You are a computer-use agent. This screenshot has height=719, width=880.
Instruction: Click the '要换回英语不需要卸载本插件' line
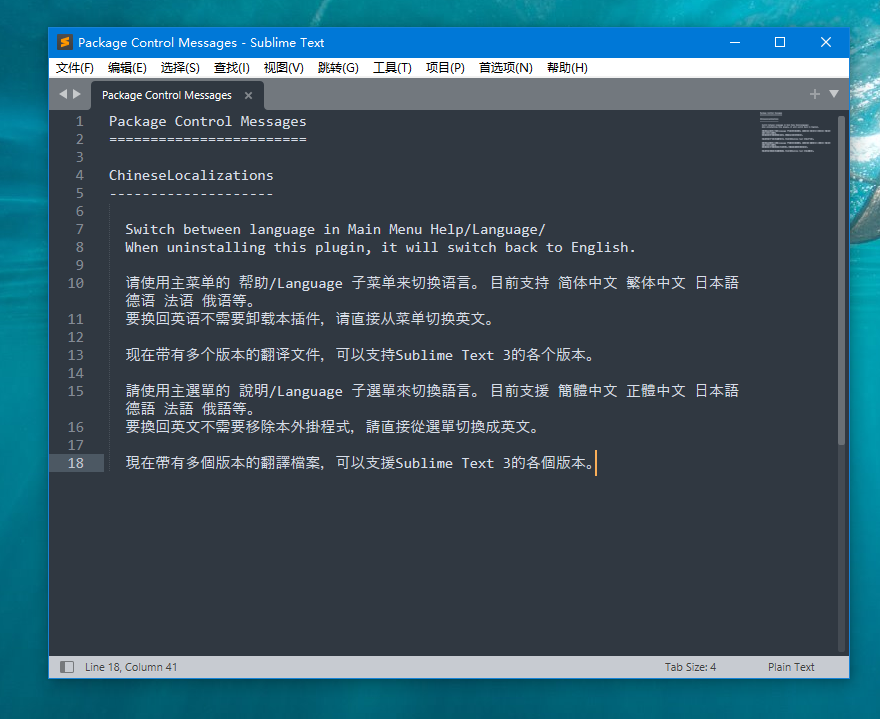pyautogui.click(x=310, y=319)
